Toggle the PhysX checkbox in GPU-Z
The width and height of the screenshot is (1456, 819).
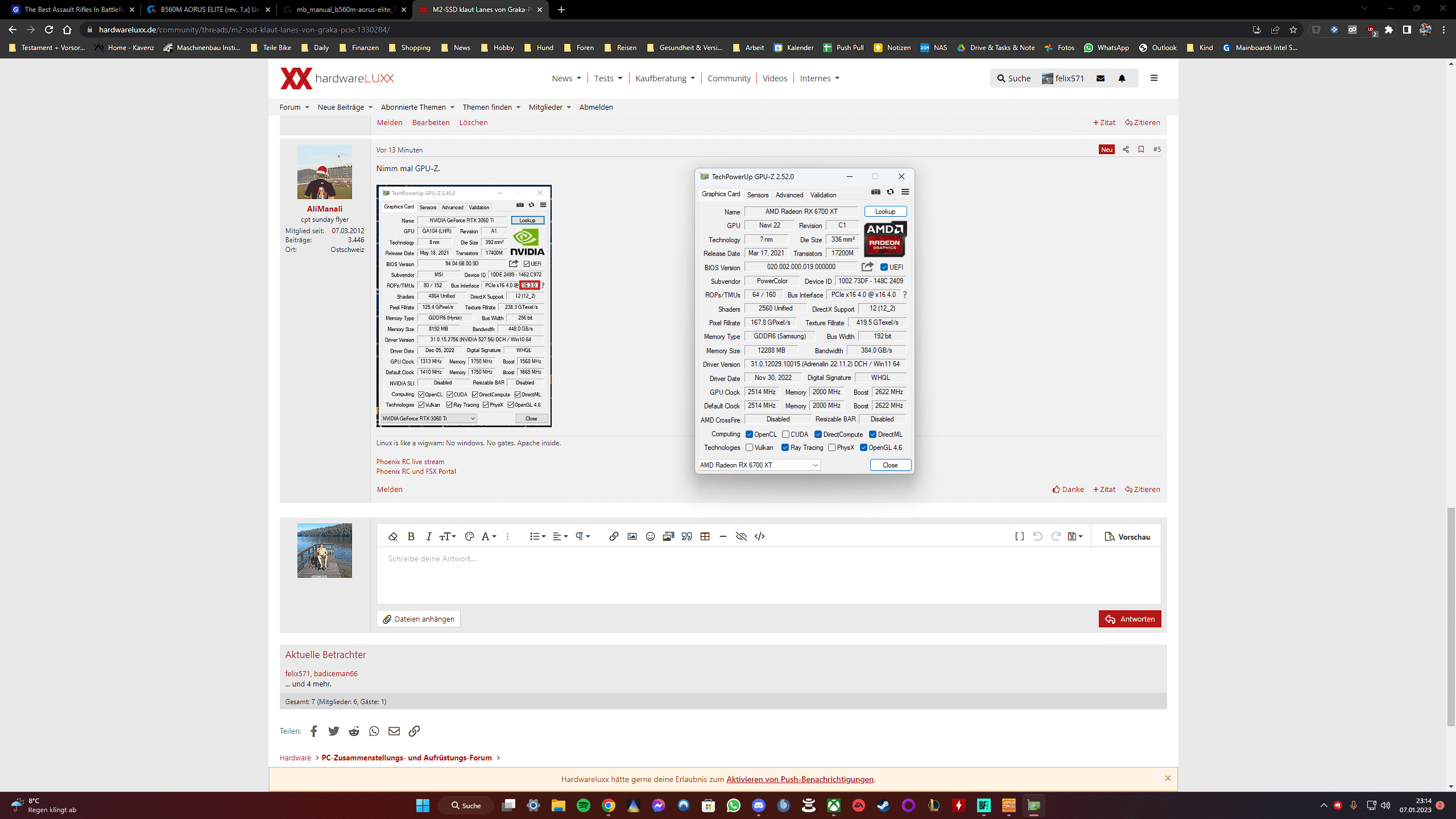tap(832, 448)
